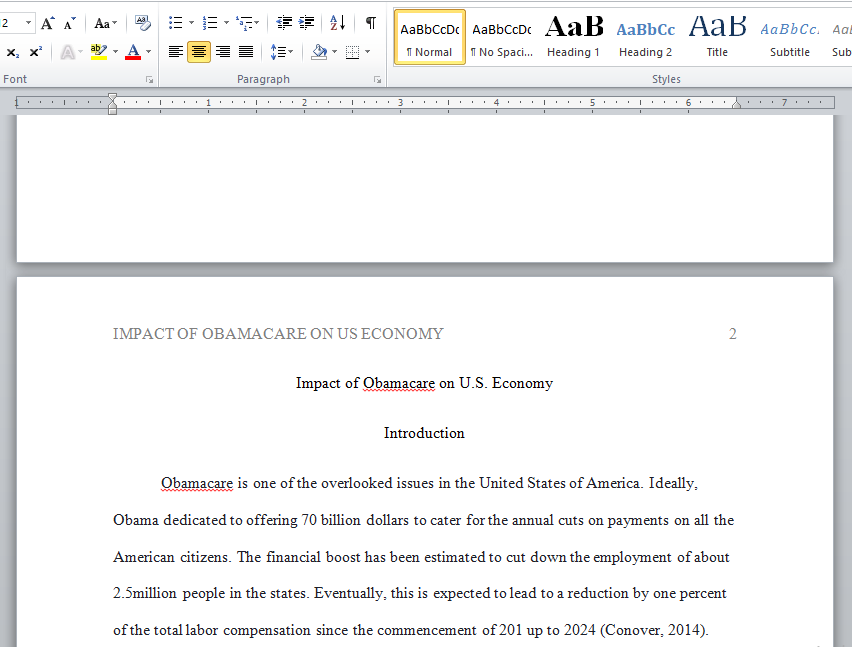Open the Text Effects dropdown arrow

click(x=81, y=52)
